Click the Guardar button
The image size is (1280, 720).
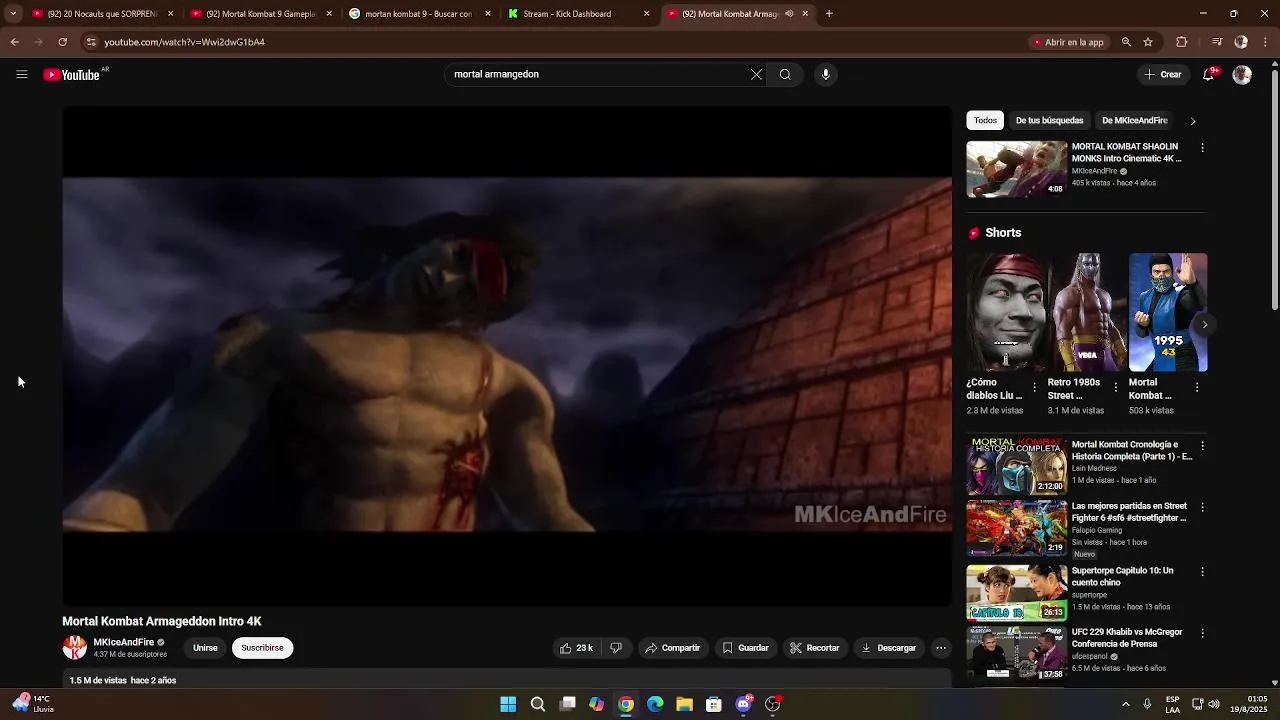[745, 648]
